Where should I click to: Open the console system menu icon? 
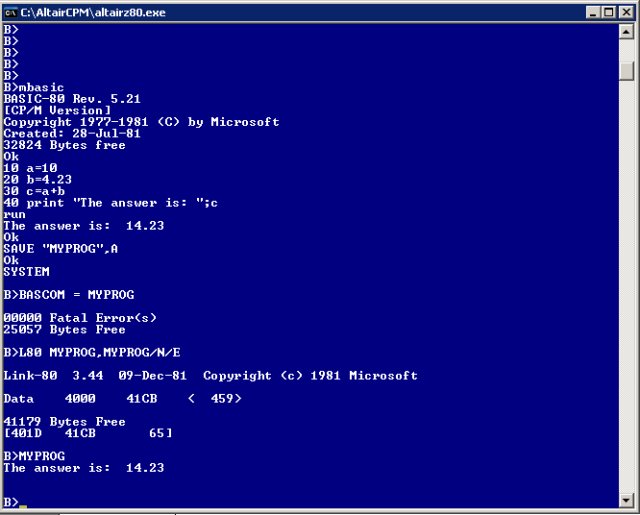[10, 13]
